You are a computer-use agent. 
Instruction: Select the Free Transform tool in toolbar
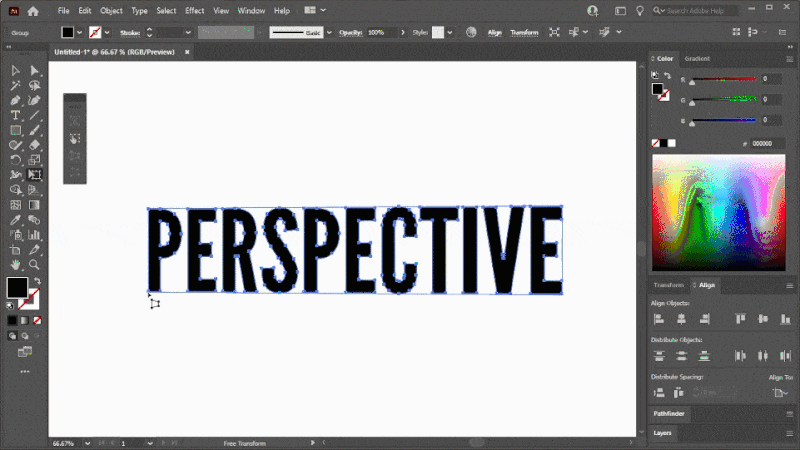(34, 174)
